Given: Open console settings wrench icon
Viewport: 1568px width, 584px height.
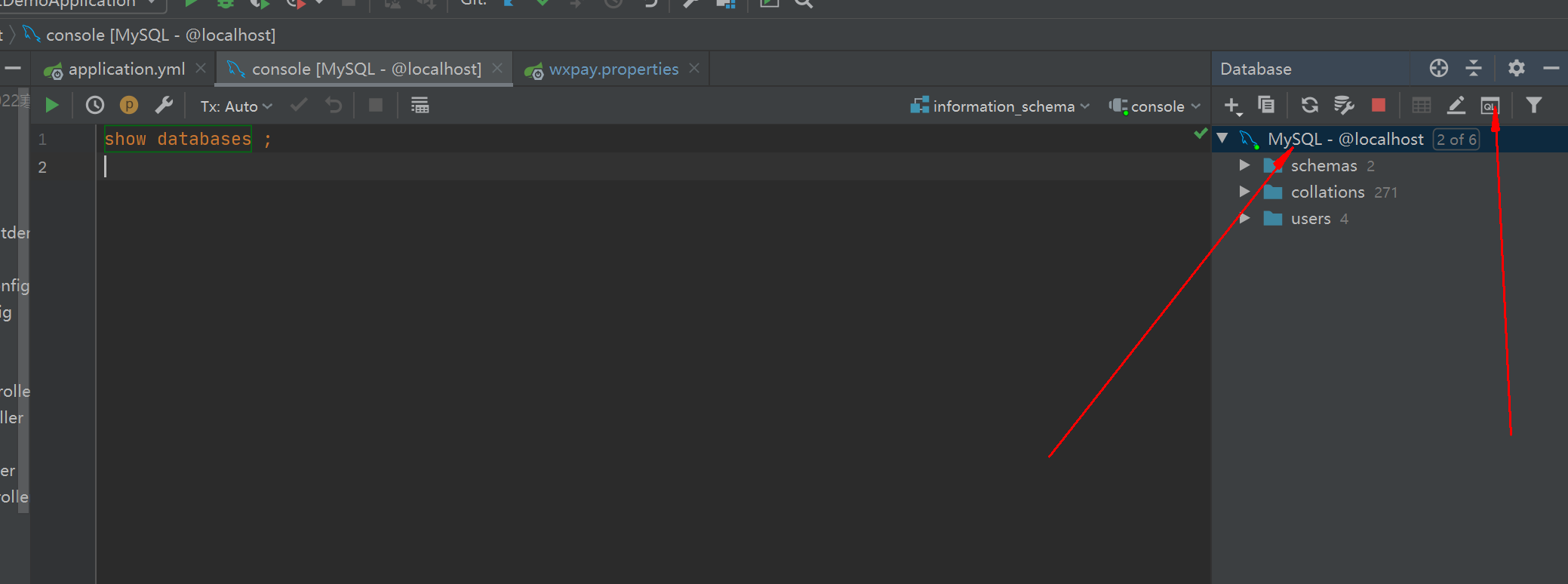Looking at the screenshot, I should tap(164, 106).
